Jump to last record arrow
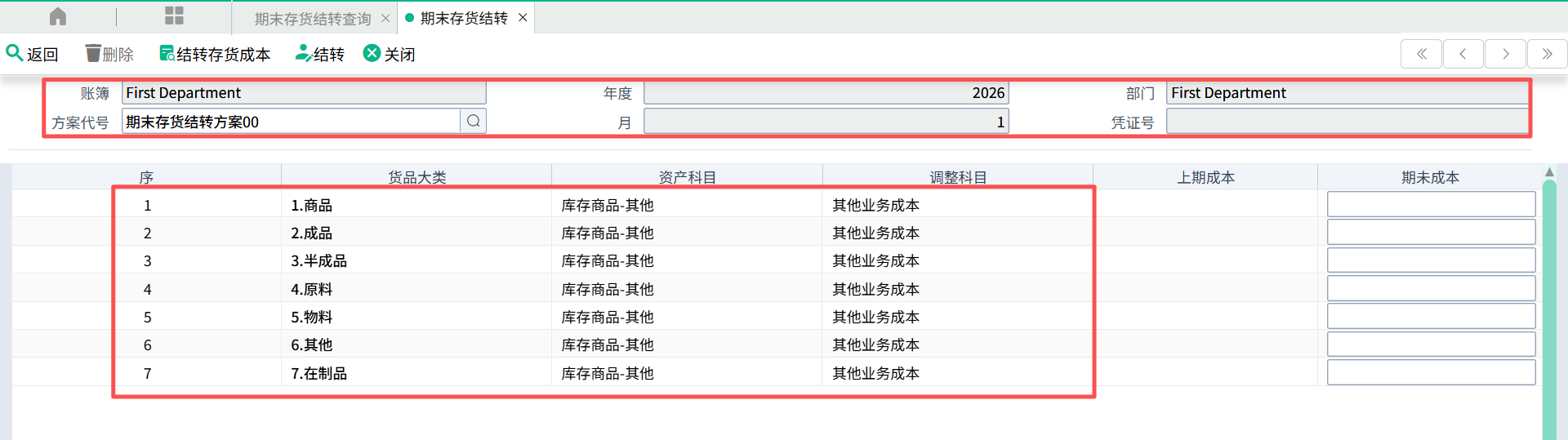Screen dimensions: 1568x440 point(1547,54)
